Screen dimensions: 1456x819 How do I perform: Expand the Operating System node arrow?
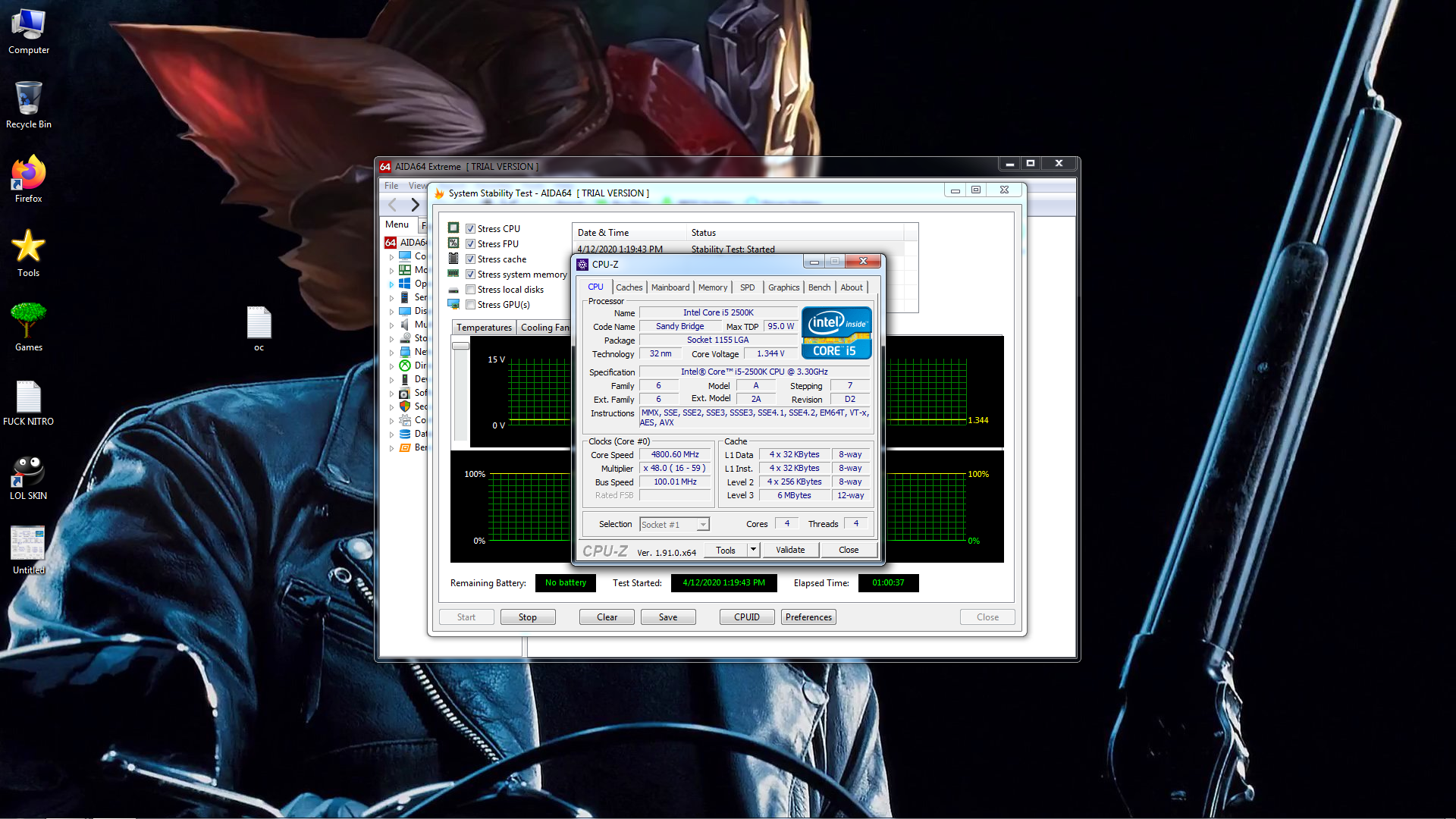[x=391, y=284]
